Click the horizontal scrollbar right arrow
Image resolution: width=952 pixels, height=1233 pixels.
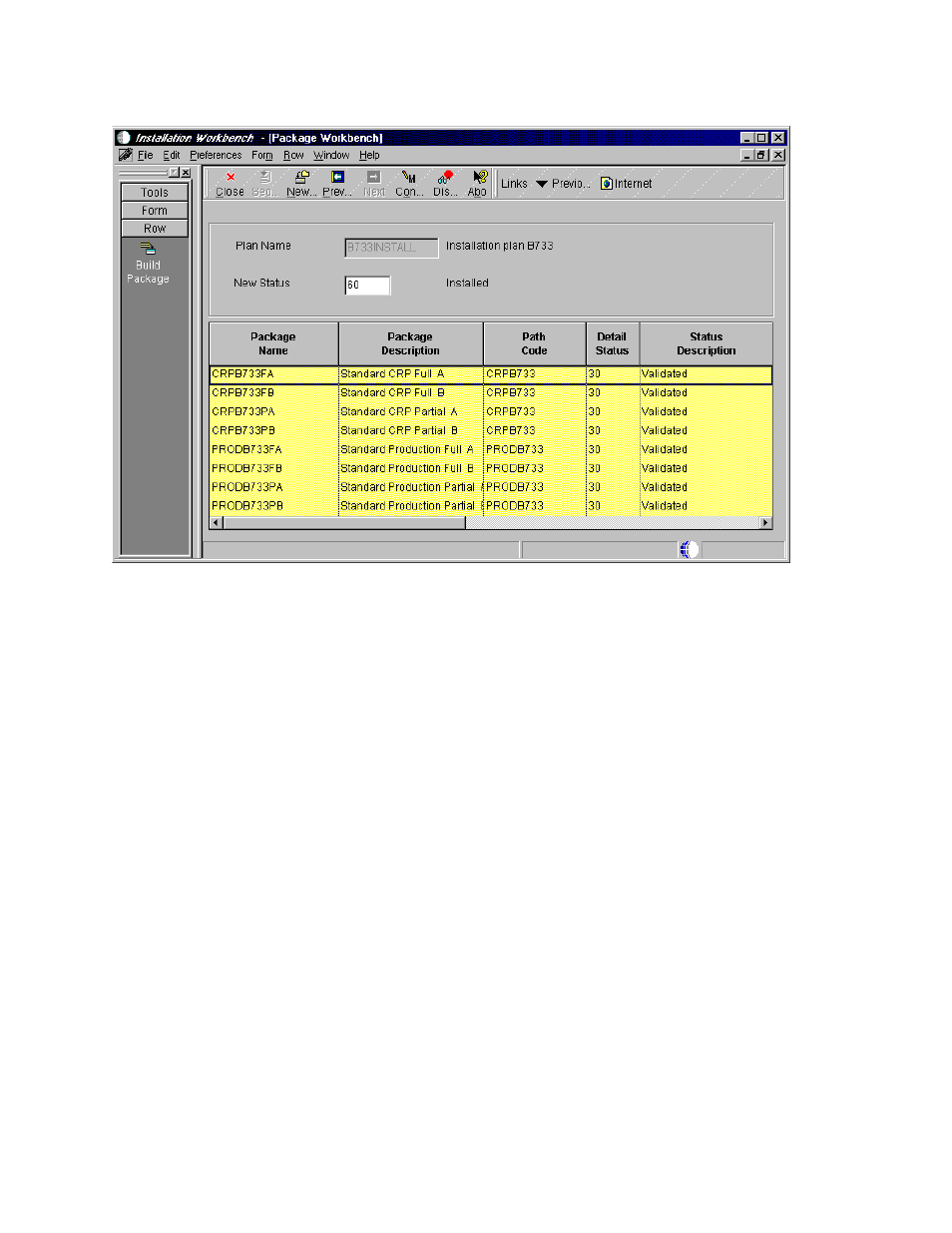coord(766,523)
